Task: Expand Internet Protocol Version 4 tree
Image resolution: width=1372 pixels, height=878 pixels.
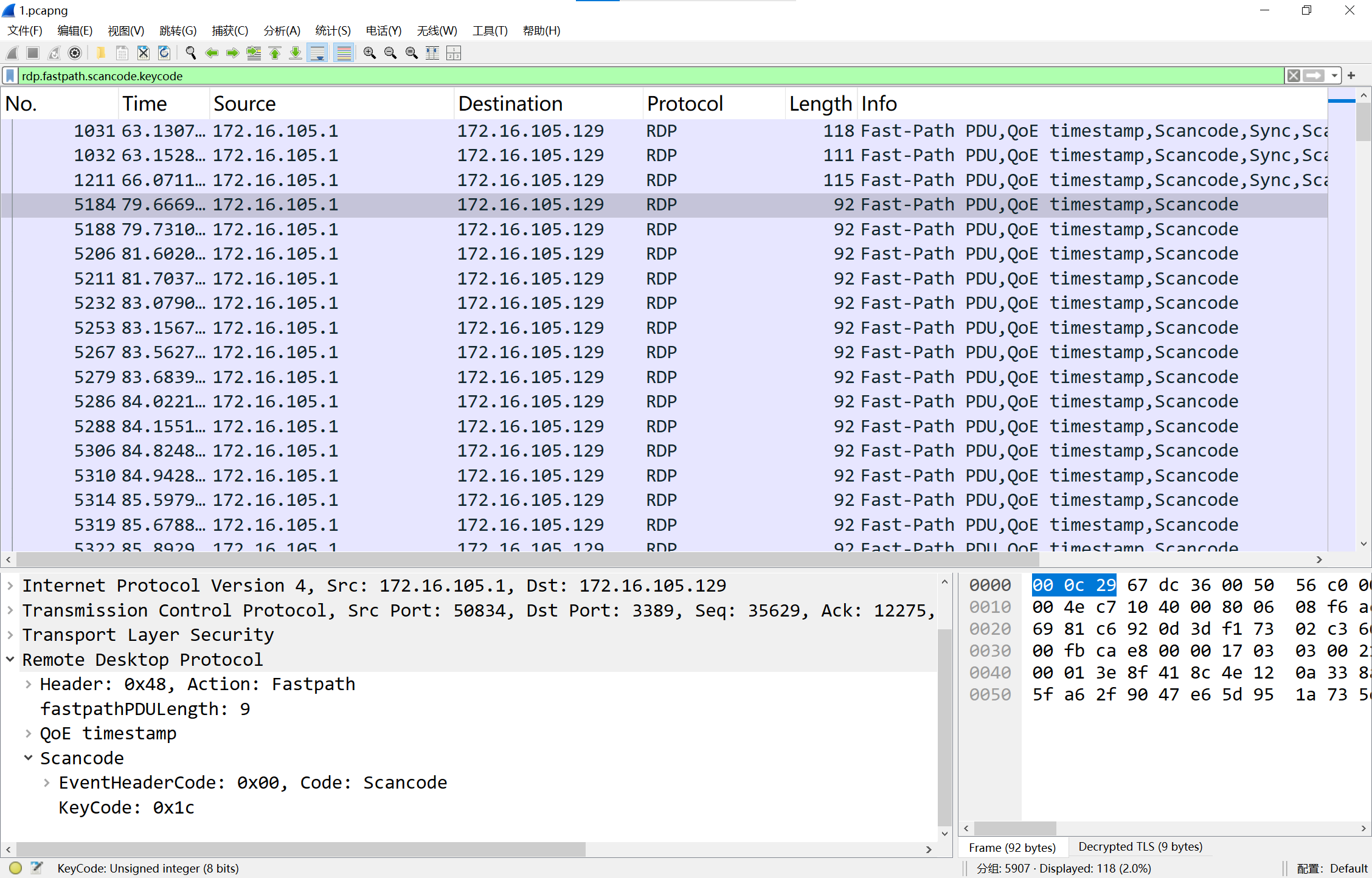Action: pyautogui.click(x=10, y=586)
